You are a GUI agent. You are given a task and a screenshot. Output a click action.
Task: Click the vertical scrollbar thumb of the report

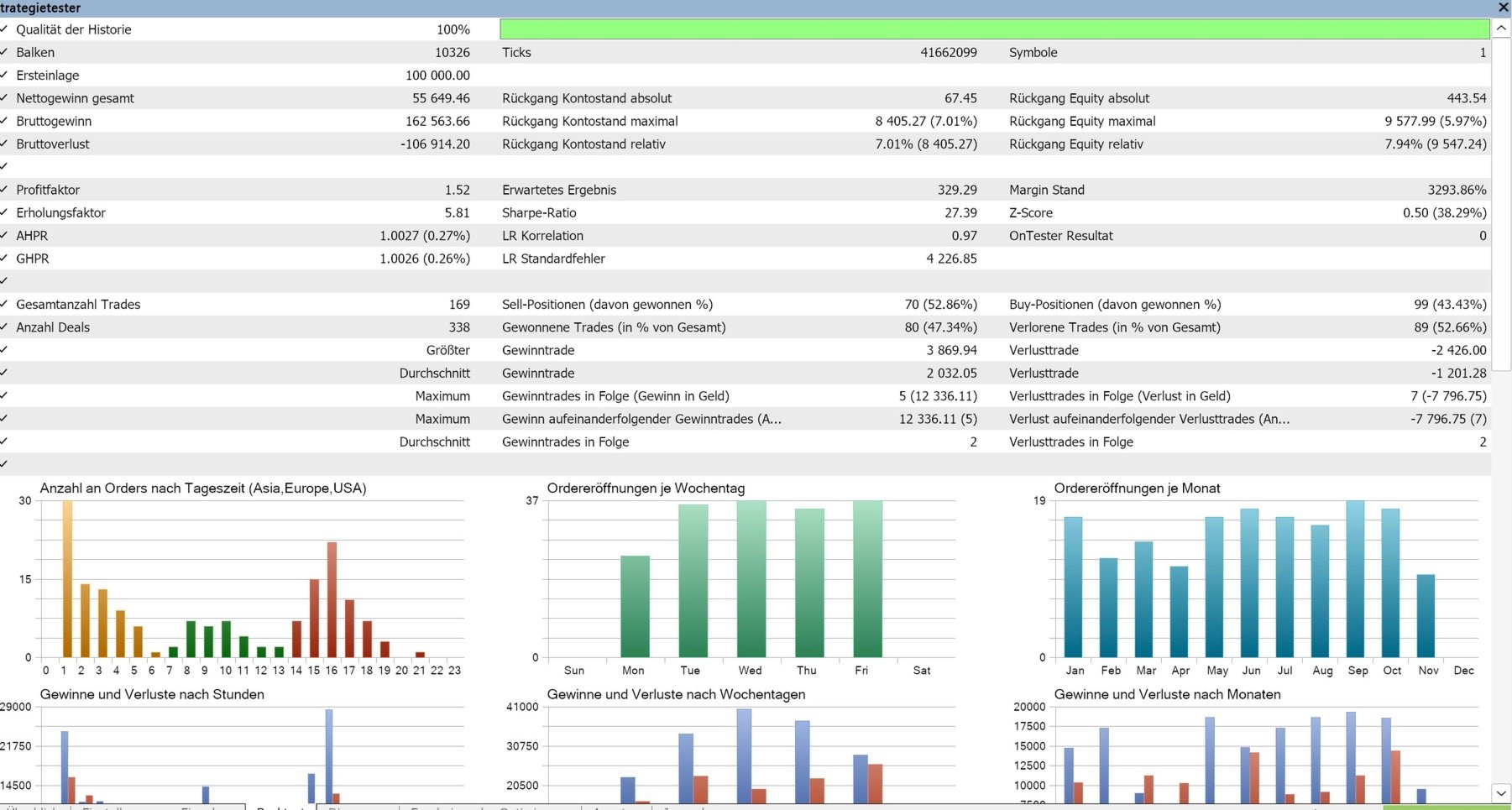click(x=1502, y=203)
